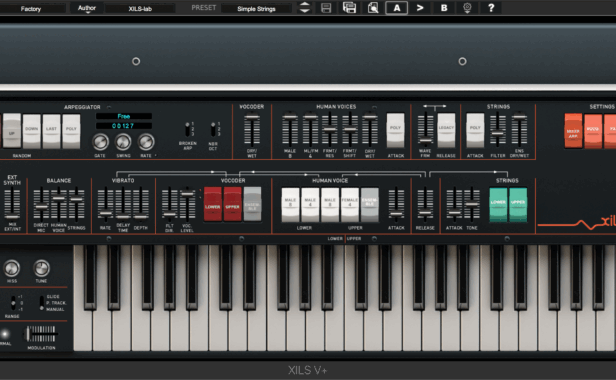Click the Balance HUMAN VOICE slider
616x380 pixels.
coord(59,204)
